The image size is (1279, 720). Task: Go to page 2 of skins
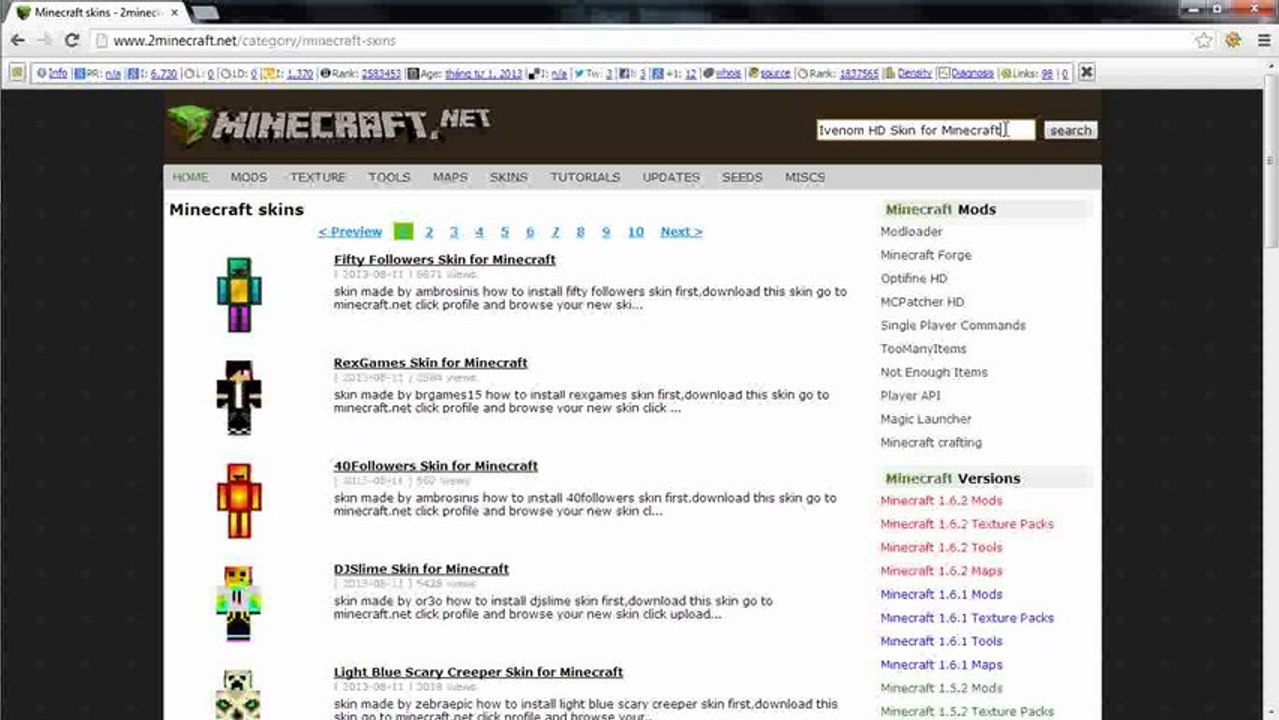(429, 232)
